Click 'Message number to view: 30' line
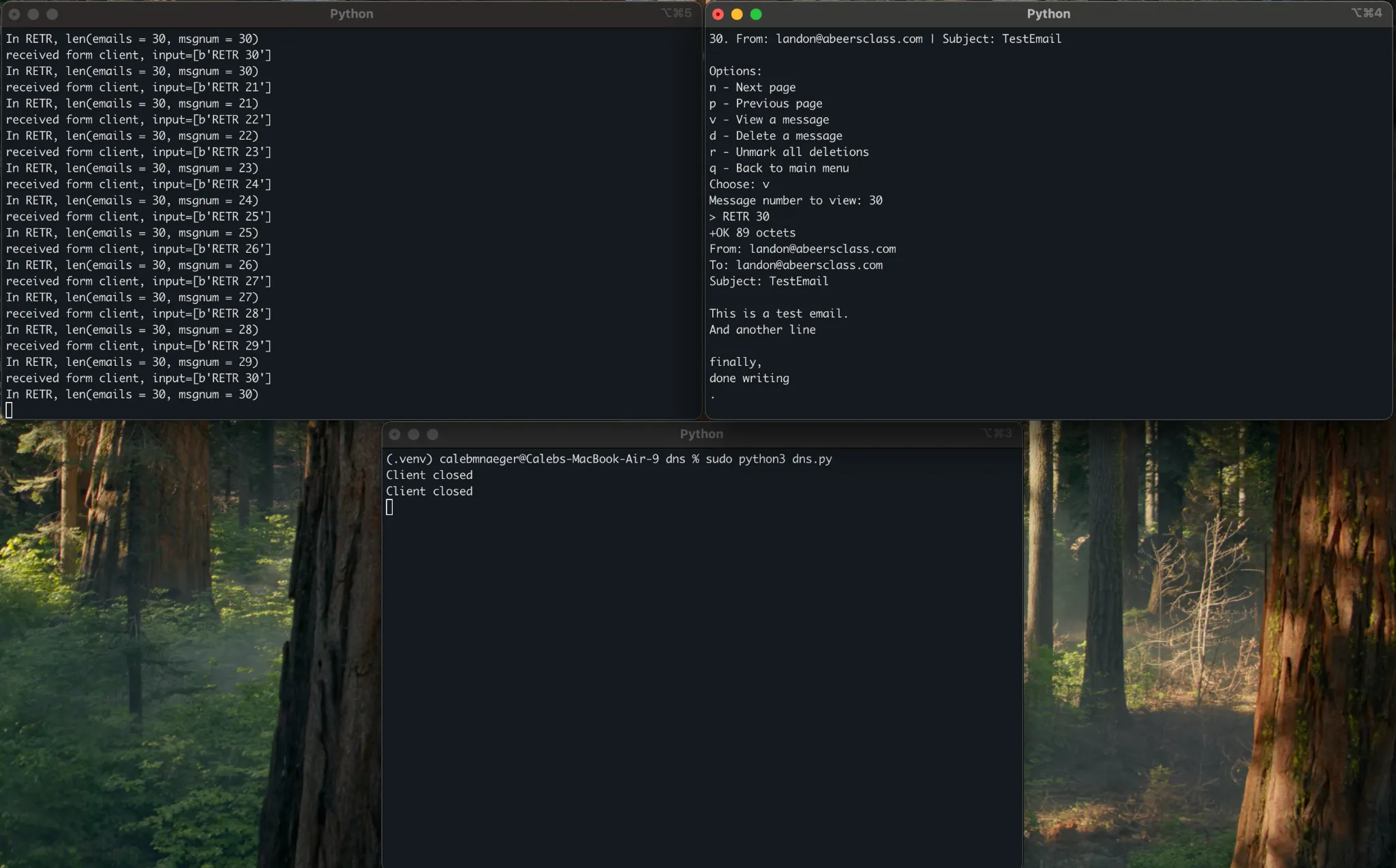Image resolution: width=1396 pixels, height=868 pixels. [795, 200]
